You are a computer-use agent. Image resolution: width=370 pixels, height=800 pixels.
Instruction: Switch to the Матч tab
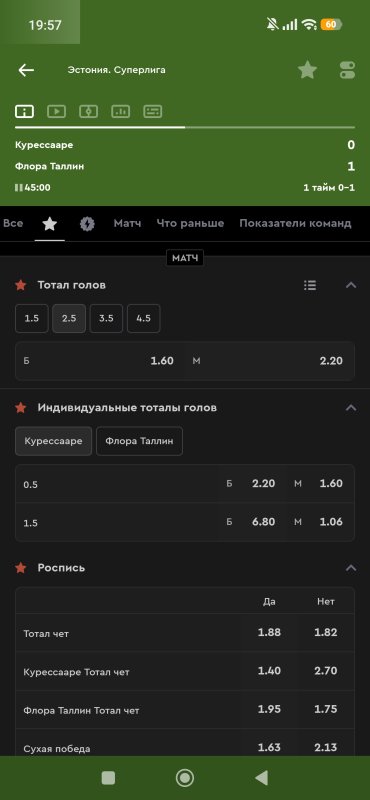pyautogui.click(x=127, y=223)
